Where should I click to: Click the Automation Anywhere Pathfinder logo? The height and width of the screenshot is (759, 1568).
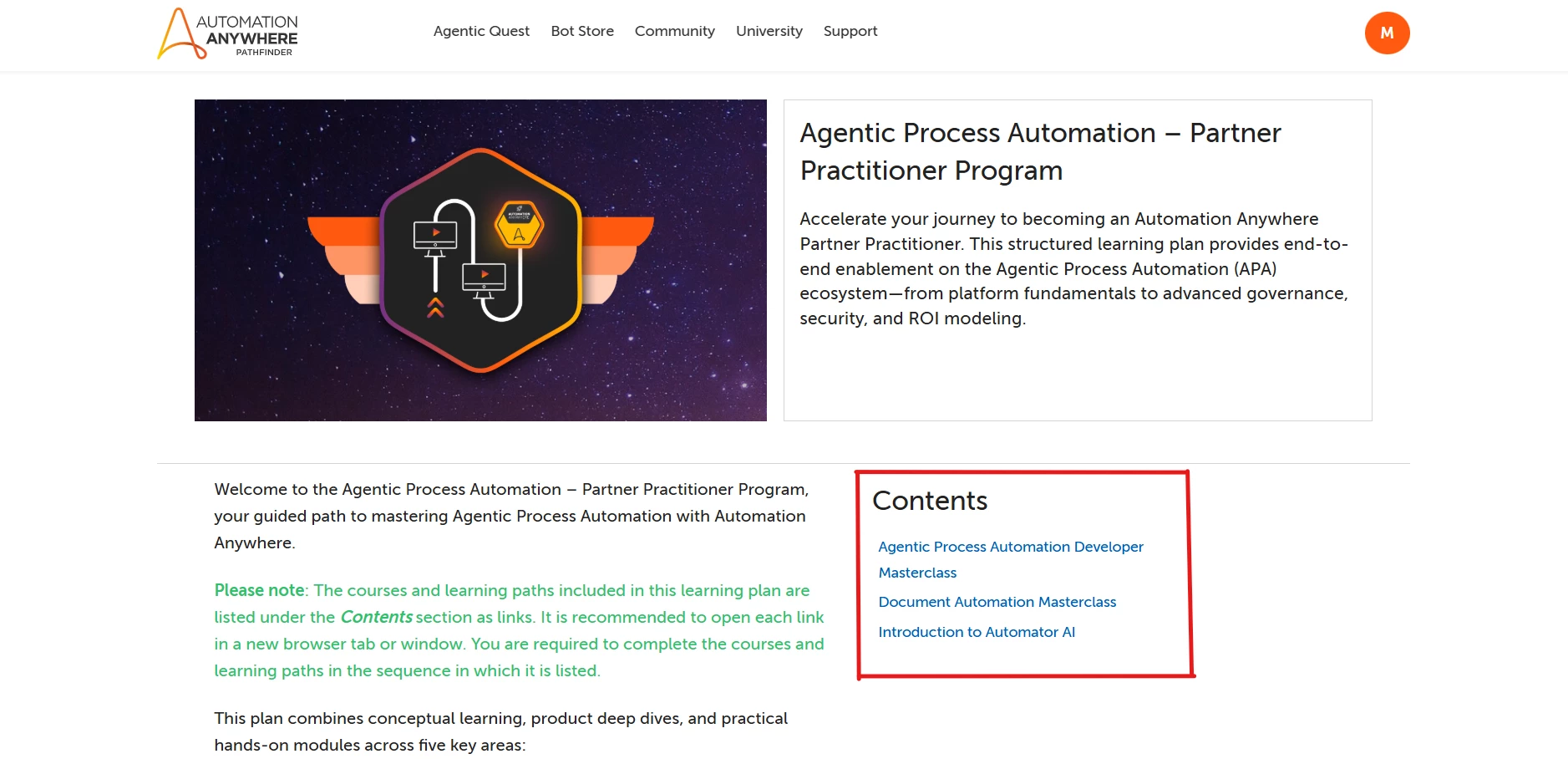pos(227,33)
